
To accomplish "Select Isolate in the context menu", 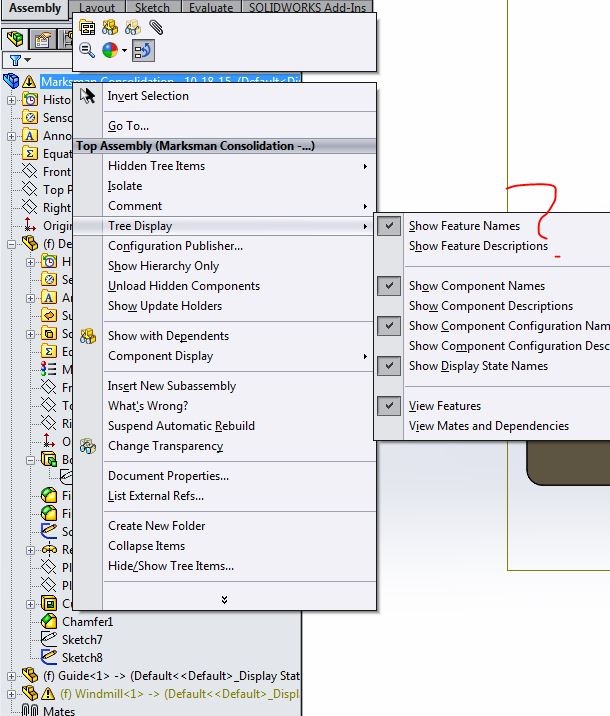I will (125, 186).
